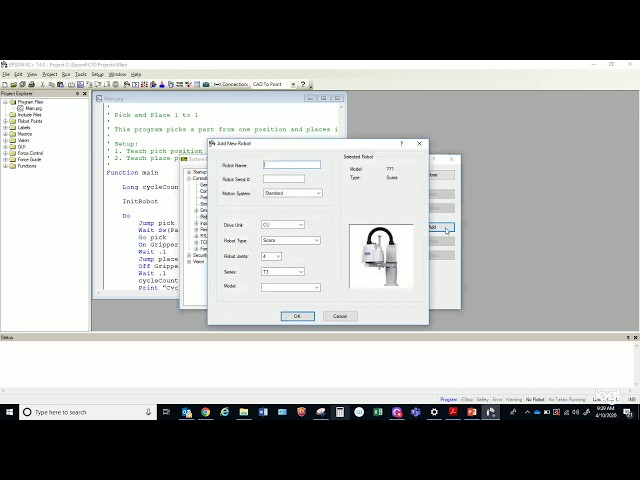
Task: Select Labels folder in Project Explorer
Action: click(x=24, y=128)
